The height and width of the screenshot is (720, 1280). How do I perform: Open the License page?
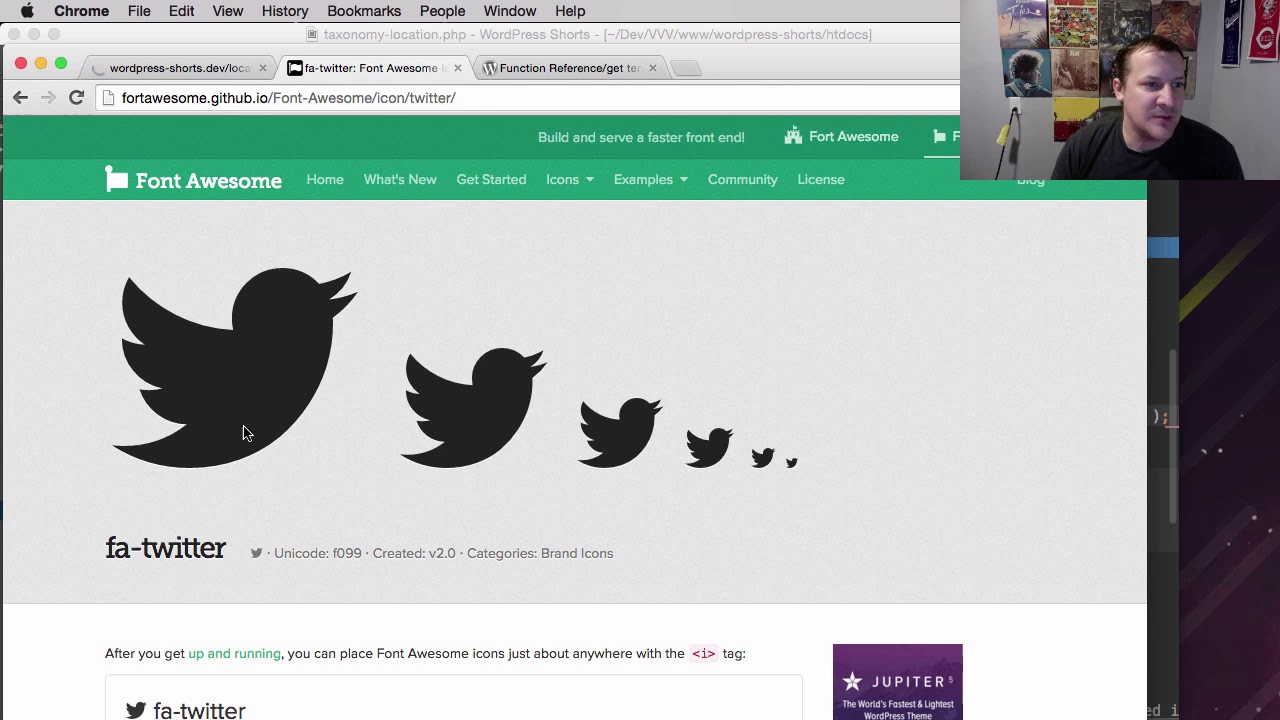pyautogui.click(x=821, y=180)
